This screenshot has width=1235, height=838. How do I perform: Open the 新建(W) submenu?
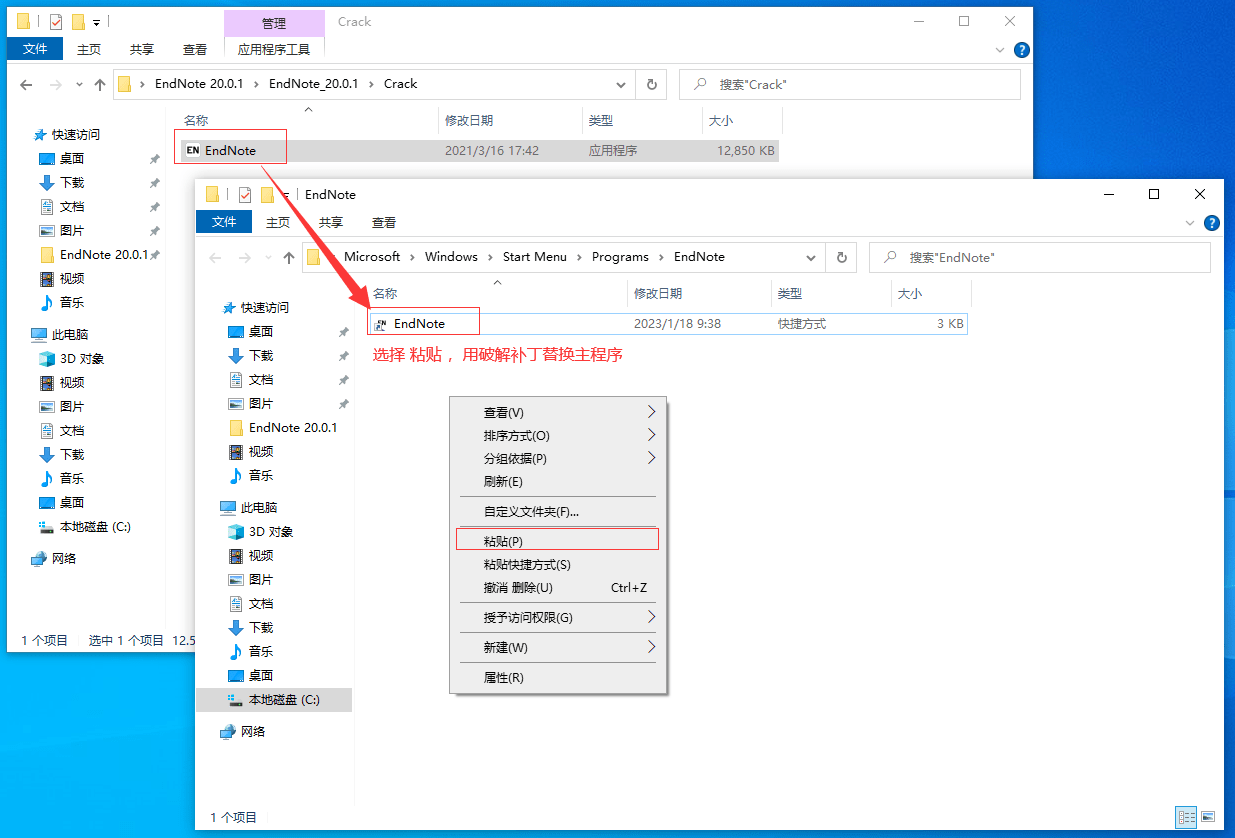[558, 647]
